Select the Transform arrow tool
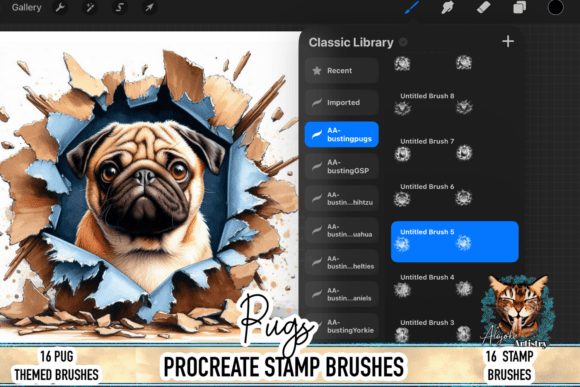Screen dimensions: 580x387 pyautogui.click(x=149, y=7)
